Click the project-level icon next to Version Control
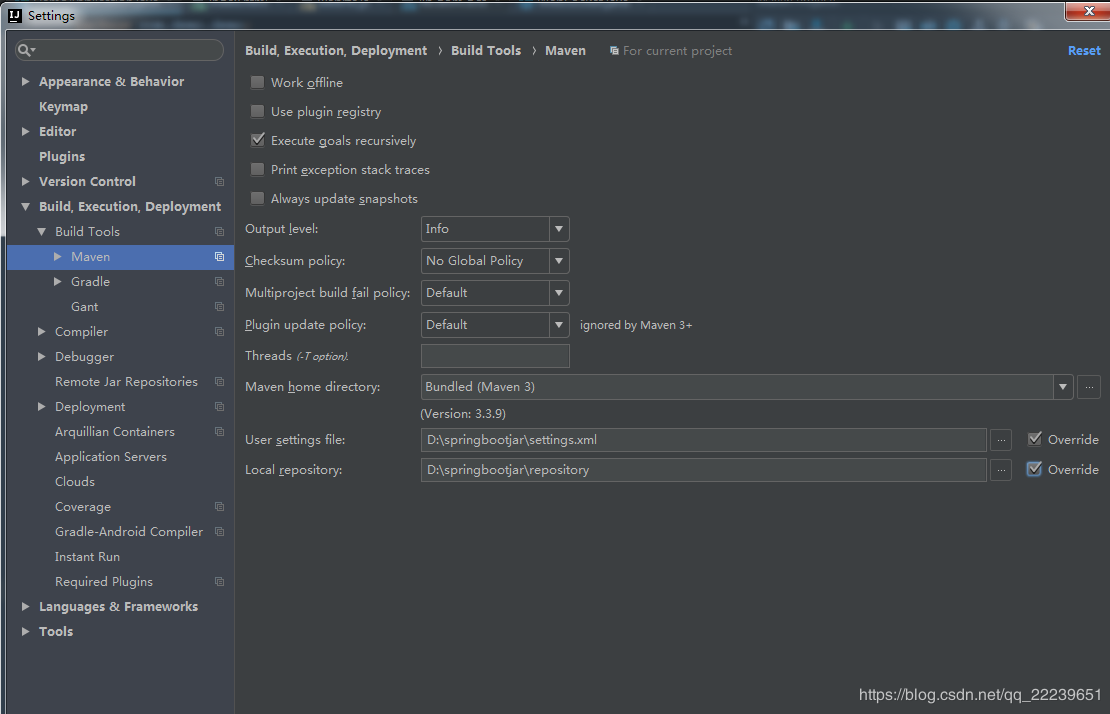This screenshot has height=714, width=1110. 219,182
